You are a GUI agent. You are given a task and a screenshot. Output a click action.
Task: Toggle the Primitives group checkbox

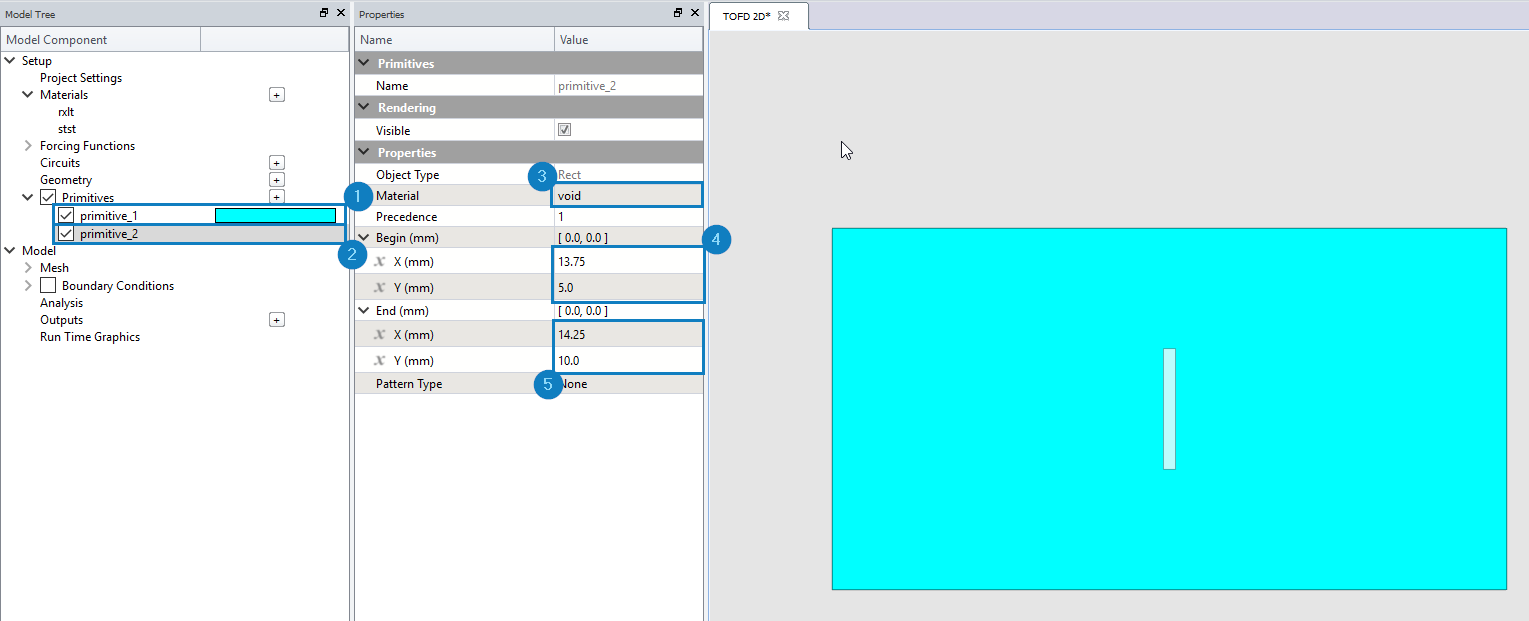coord(48,197)
